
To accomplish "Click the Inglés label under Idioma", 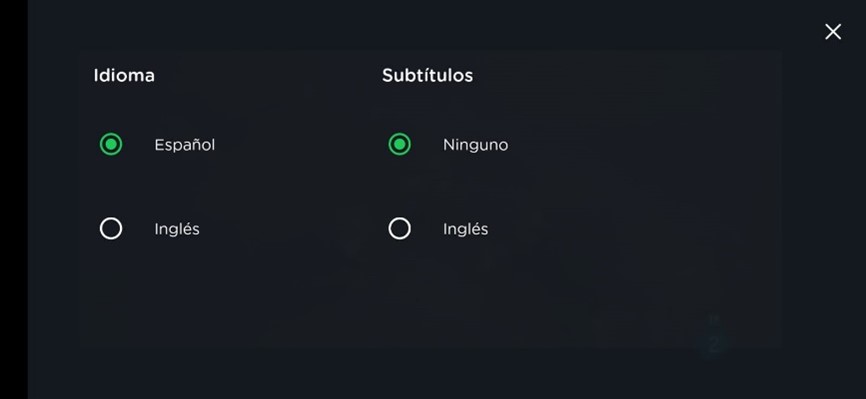I will [x=177, y=229].
